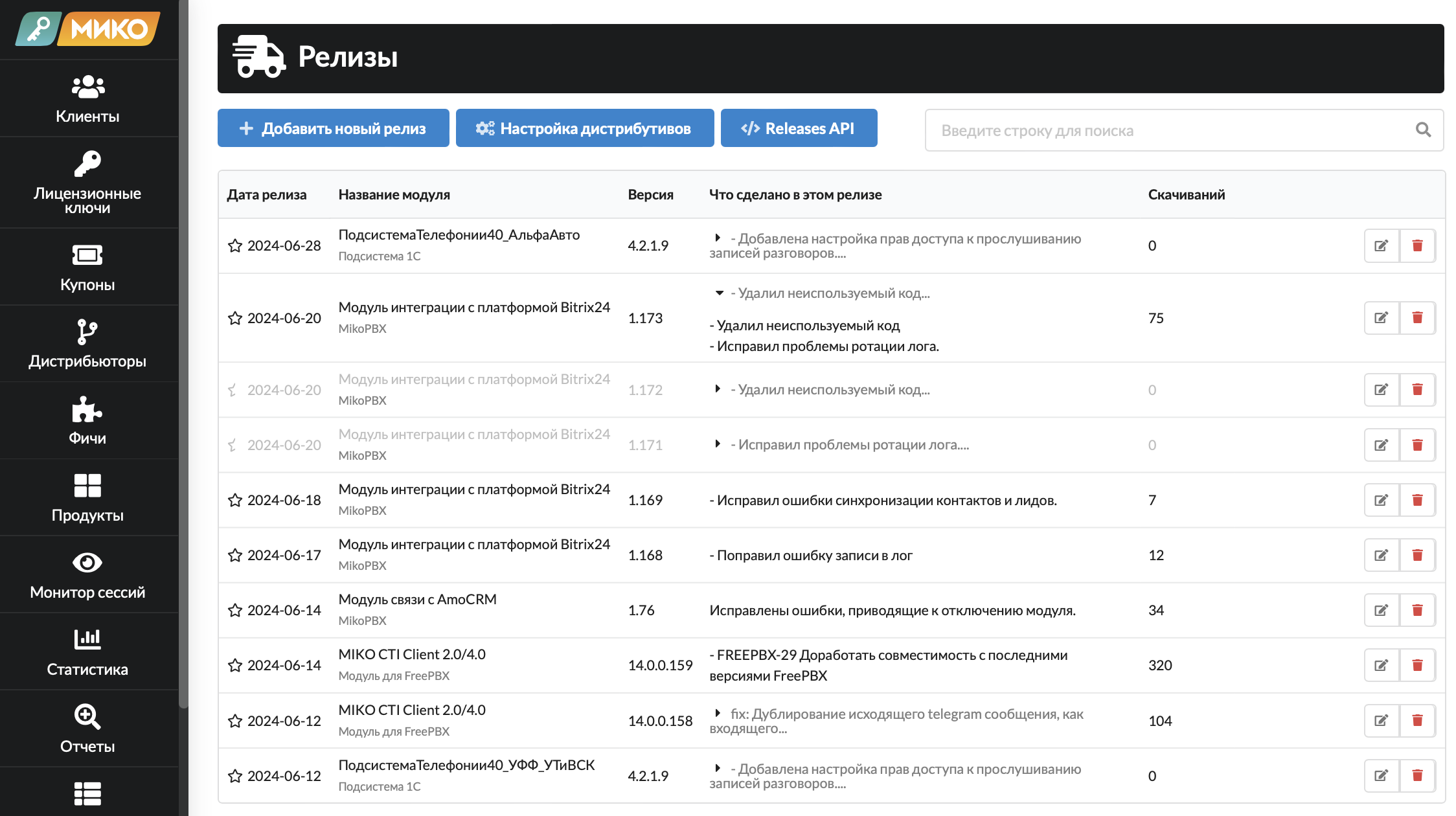Image resolution: width=1456 pixels, height=816 pixels.
Task: Click the Название модуля column header
Action: 394,194
